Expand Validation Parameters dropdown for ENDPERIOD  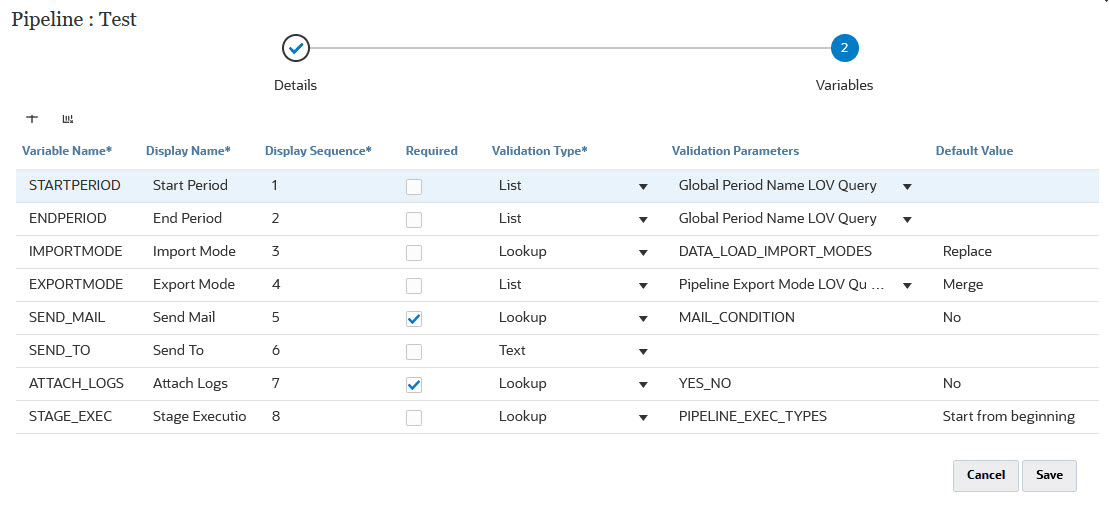click(x=907, y=219)
